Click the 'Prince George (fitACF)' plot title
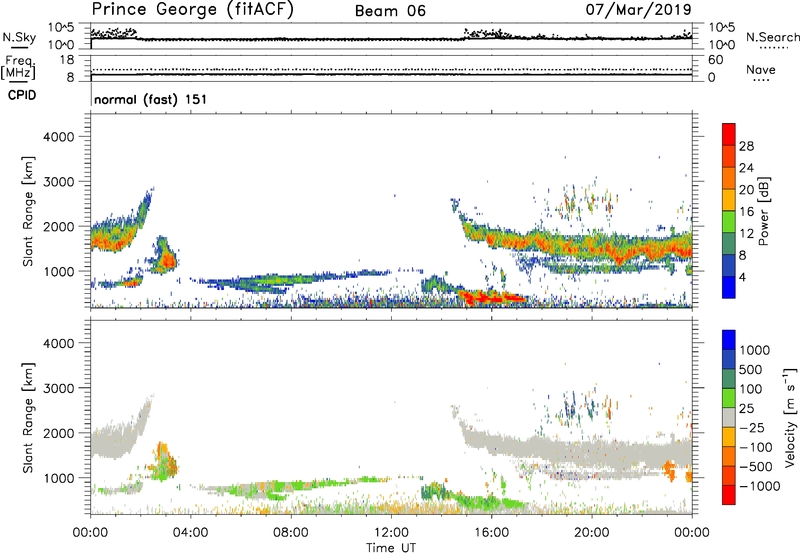This screenshot has height=554, width=800. 192,9
